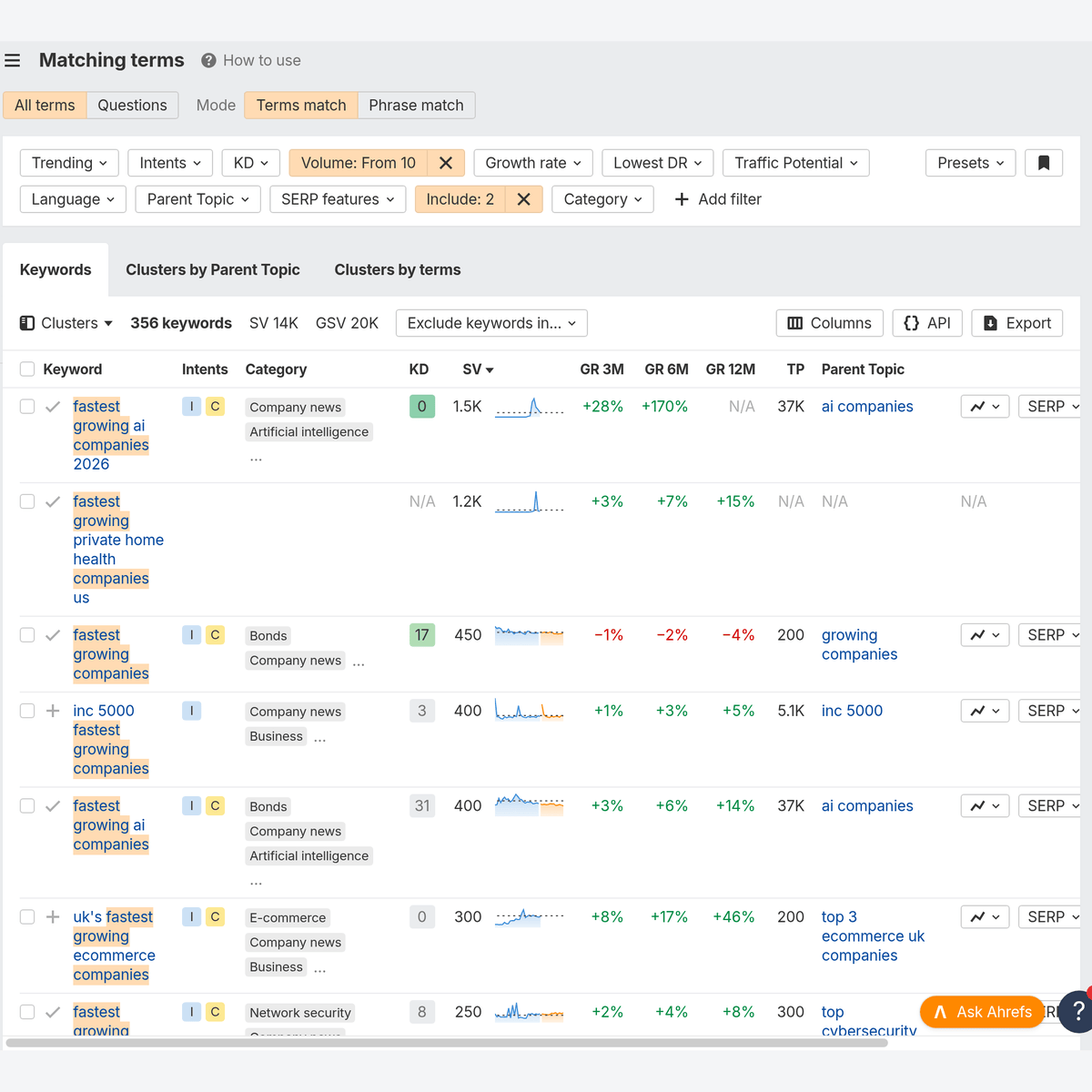
Task: Remove the Volume: From 10 filter
Action: coord(446,163)
